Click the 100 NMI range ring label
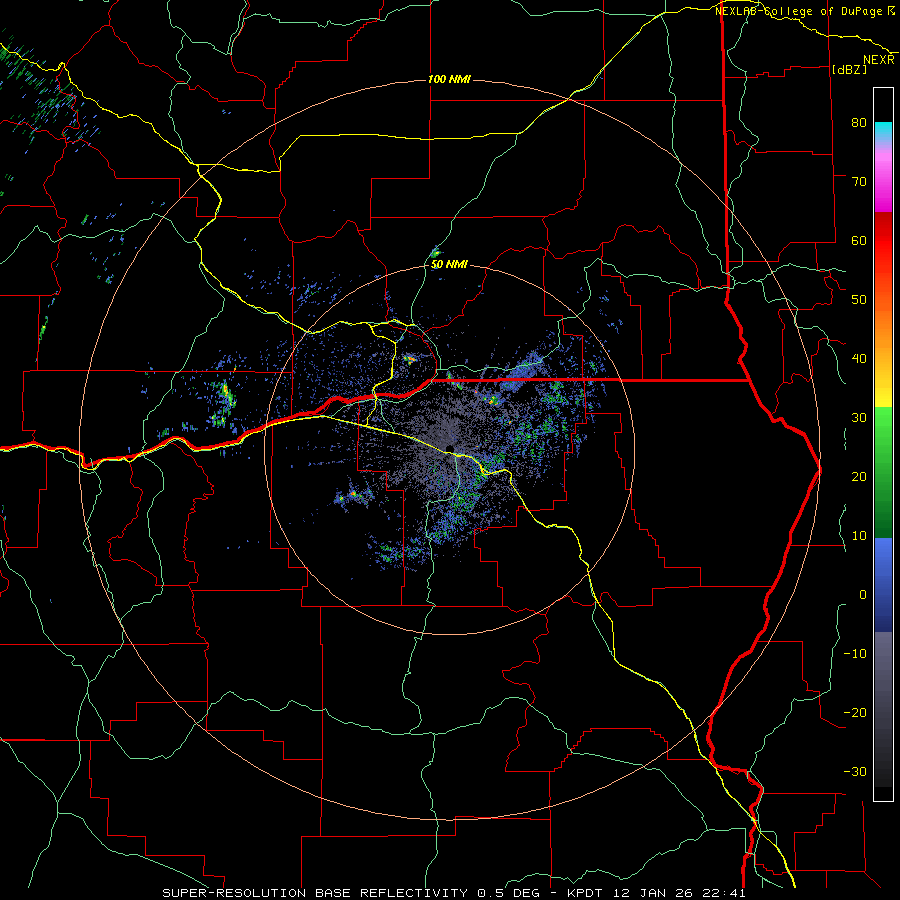Viewport: 900px width, 900px height. tap(449, 79)
